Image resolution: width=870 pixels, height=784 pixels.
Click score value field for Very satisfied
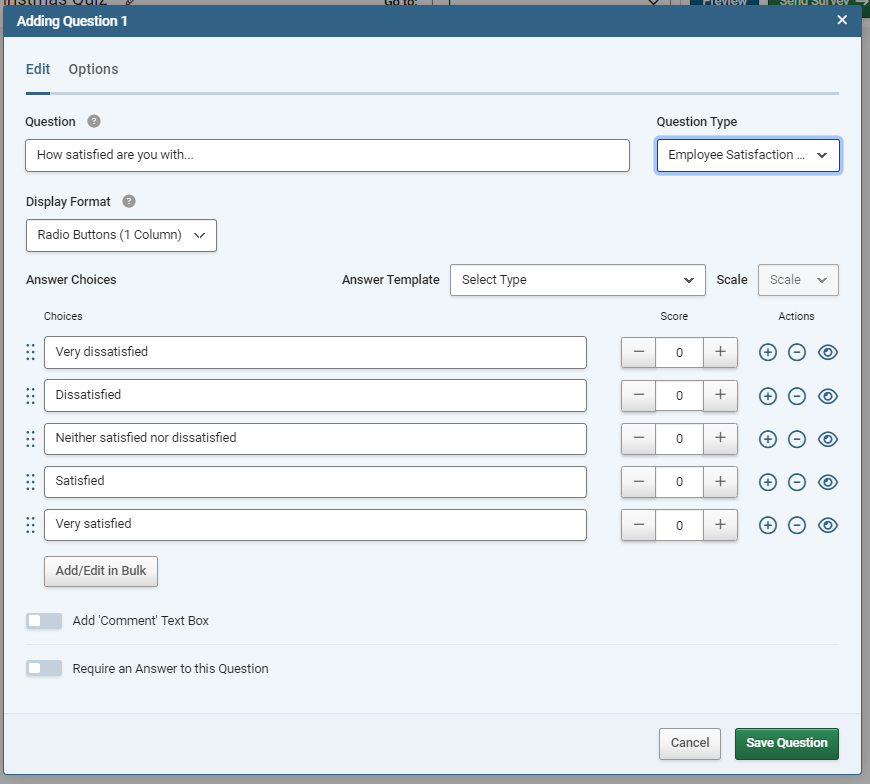pos(679,525)
